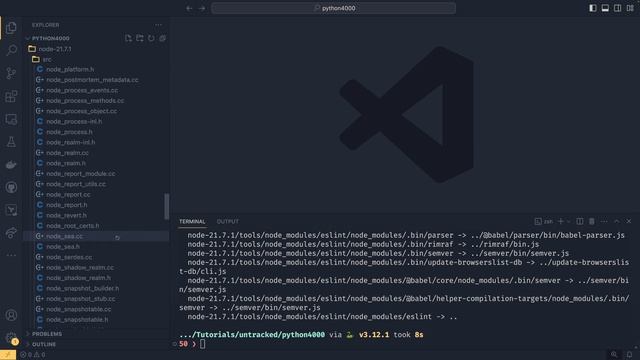Open the Docker view

pos(11,164)
